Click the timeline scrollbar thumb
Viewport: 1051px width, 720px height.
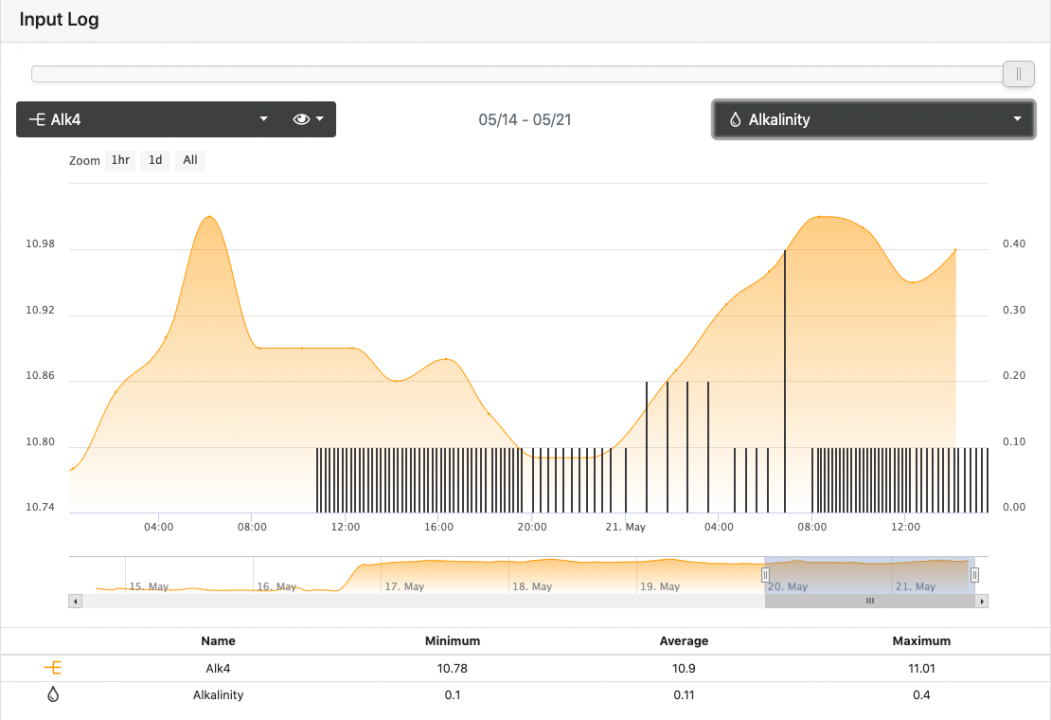tap(869, 601)
